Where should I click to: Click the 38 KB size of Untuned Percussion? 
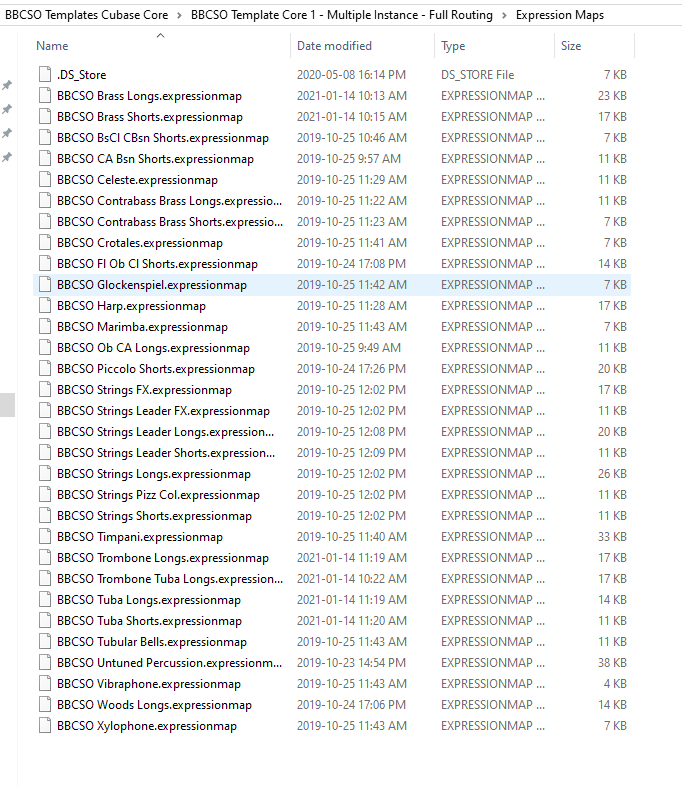tap(612, 663)
